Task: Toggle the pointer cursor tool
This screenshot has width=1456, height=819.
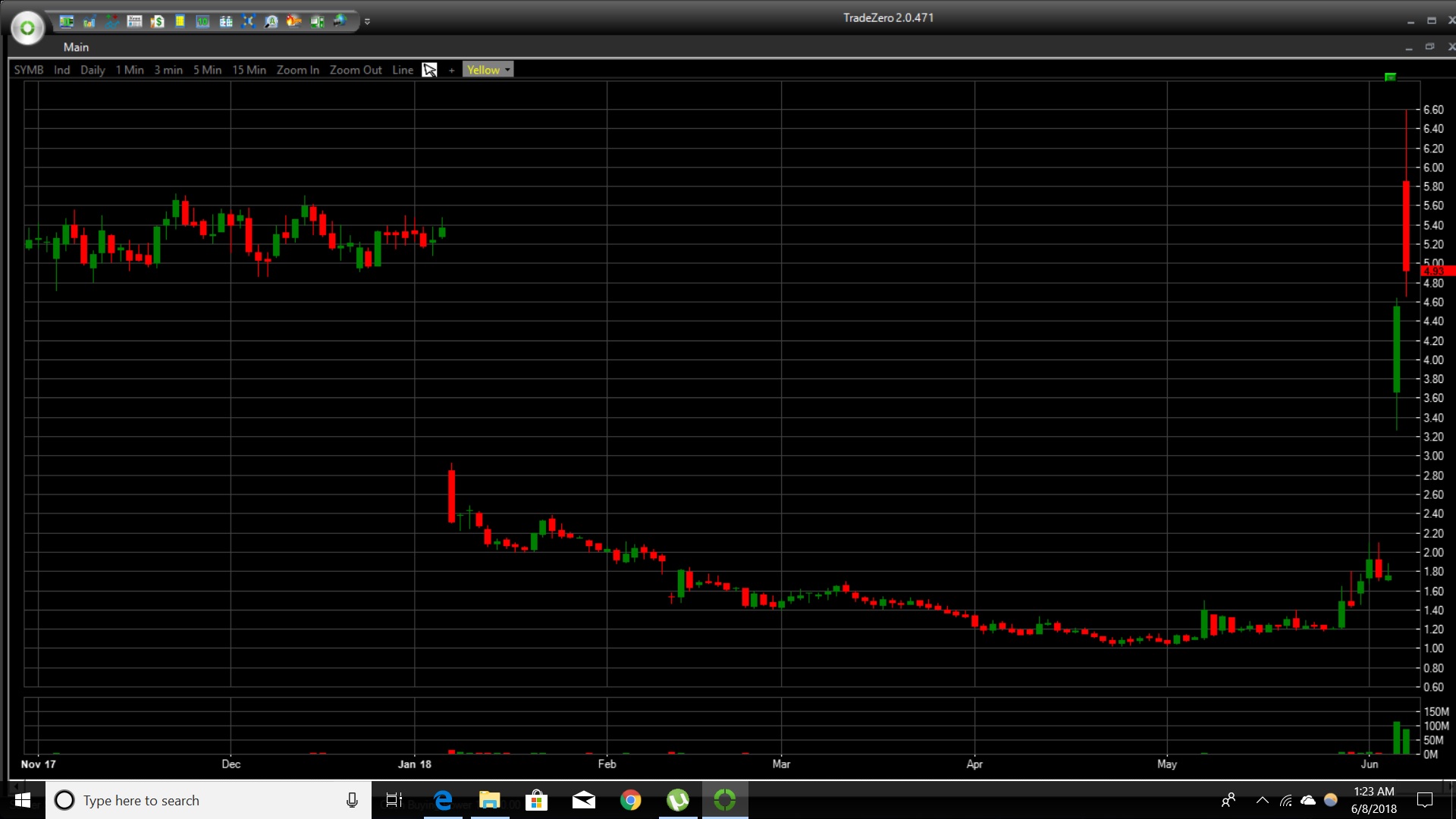Action: (429, 70)
